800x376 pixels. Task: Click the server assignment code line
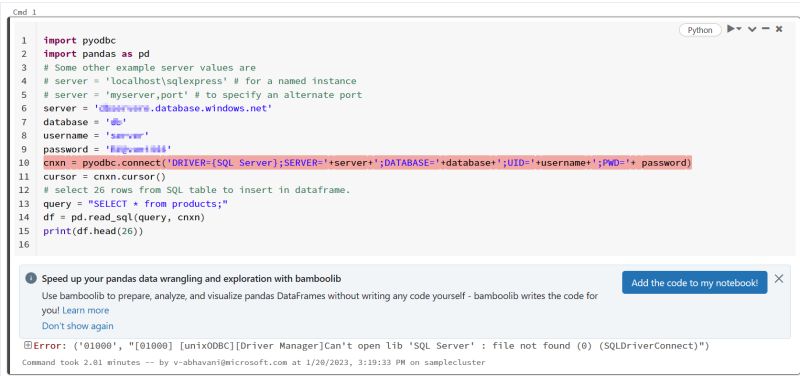[x=158, y=109]
